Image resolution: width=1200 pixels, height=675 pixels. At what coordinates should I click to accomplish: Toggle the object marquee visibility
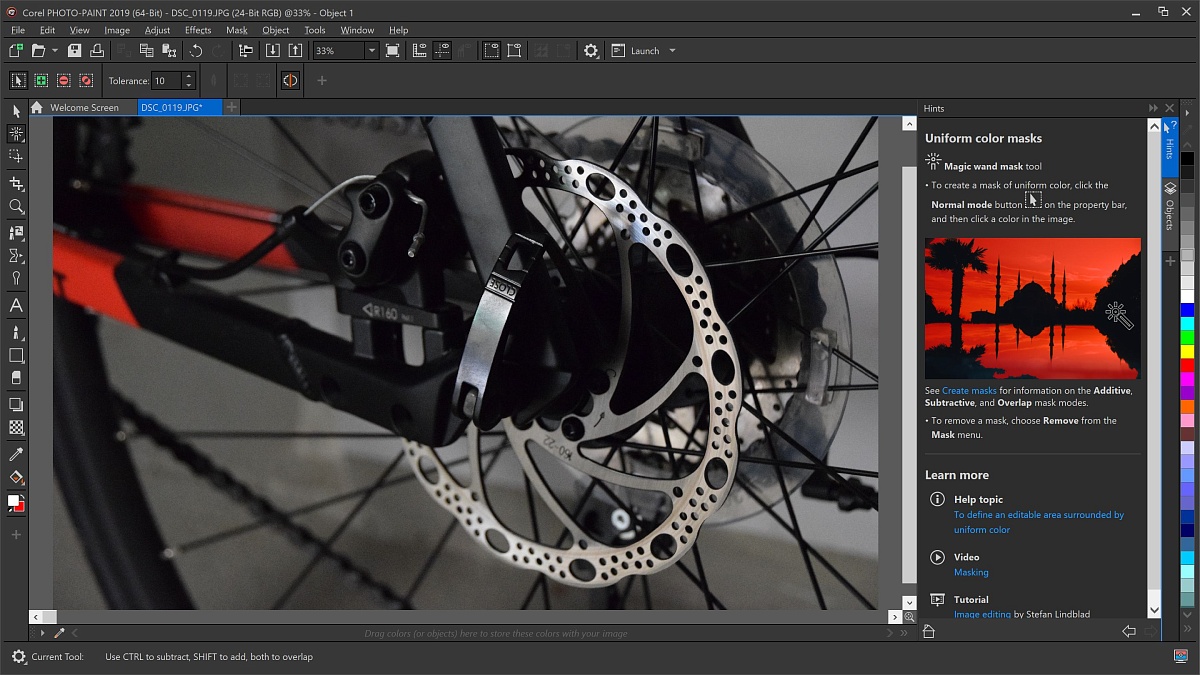[514, 51]
